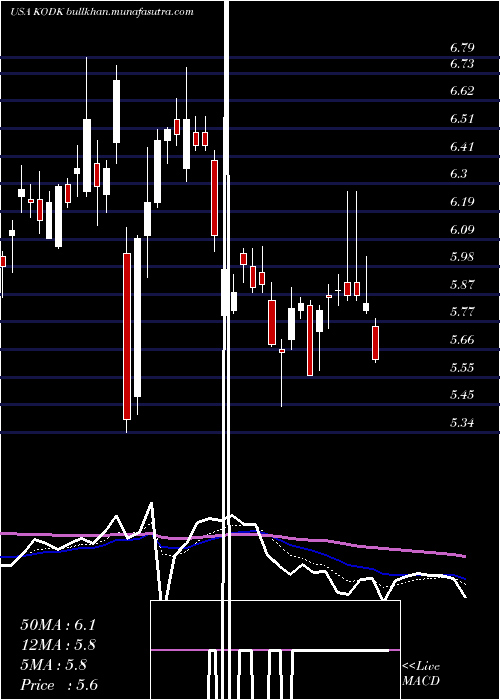Click the 6.79 price axis label
This screenshot has width=500, height=700.
[x=462, y=47]
